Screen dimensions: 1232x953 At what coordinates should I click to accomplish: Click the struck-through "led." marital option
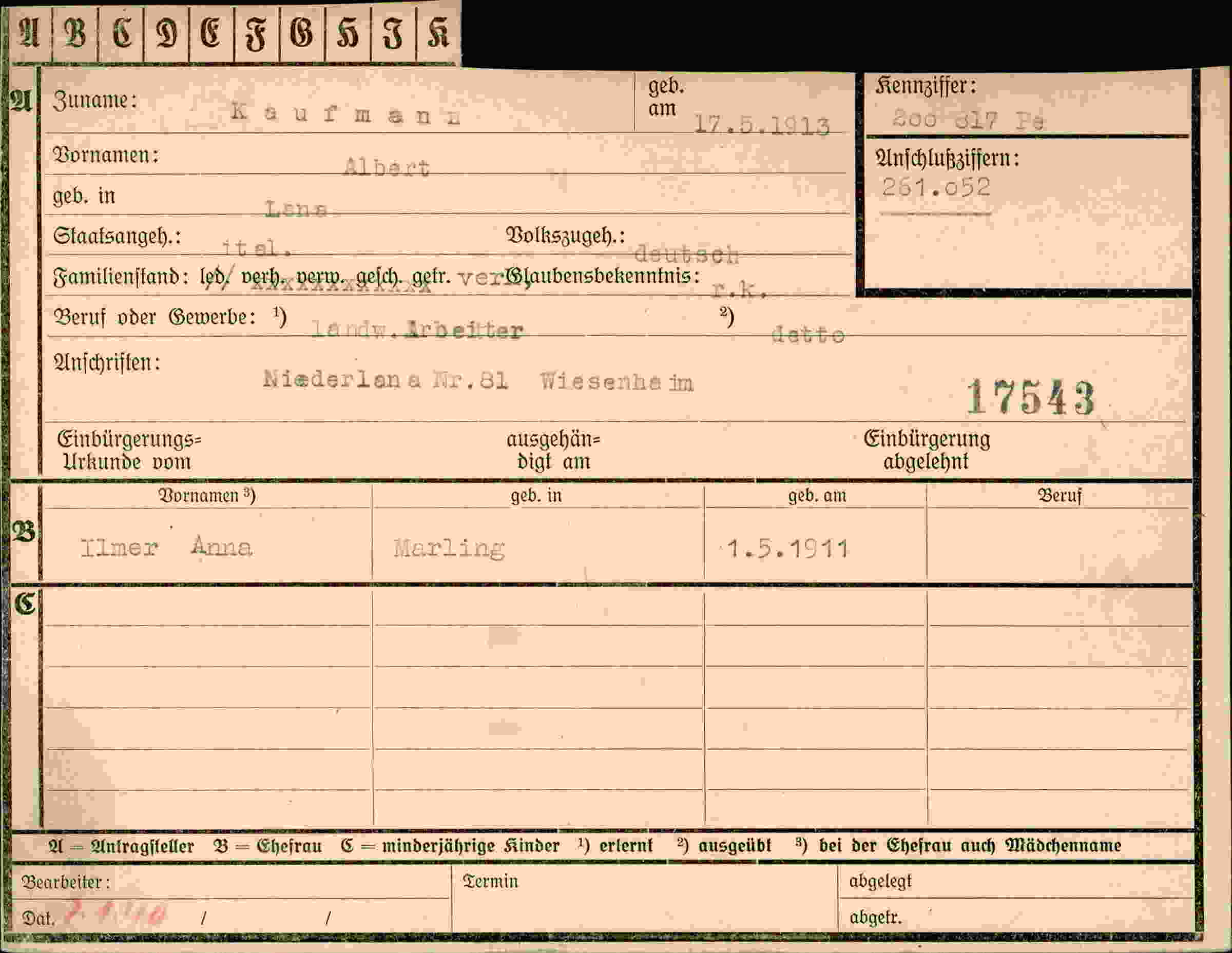(215, 277)
